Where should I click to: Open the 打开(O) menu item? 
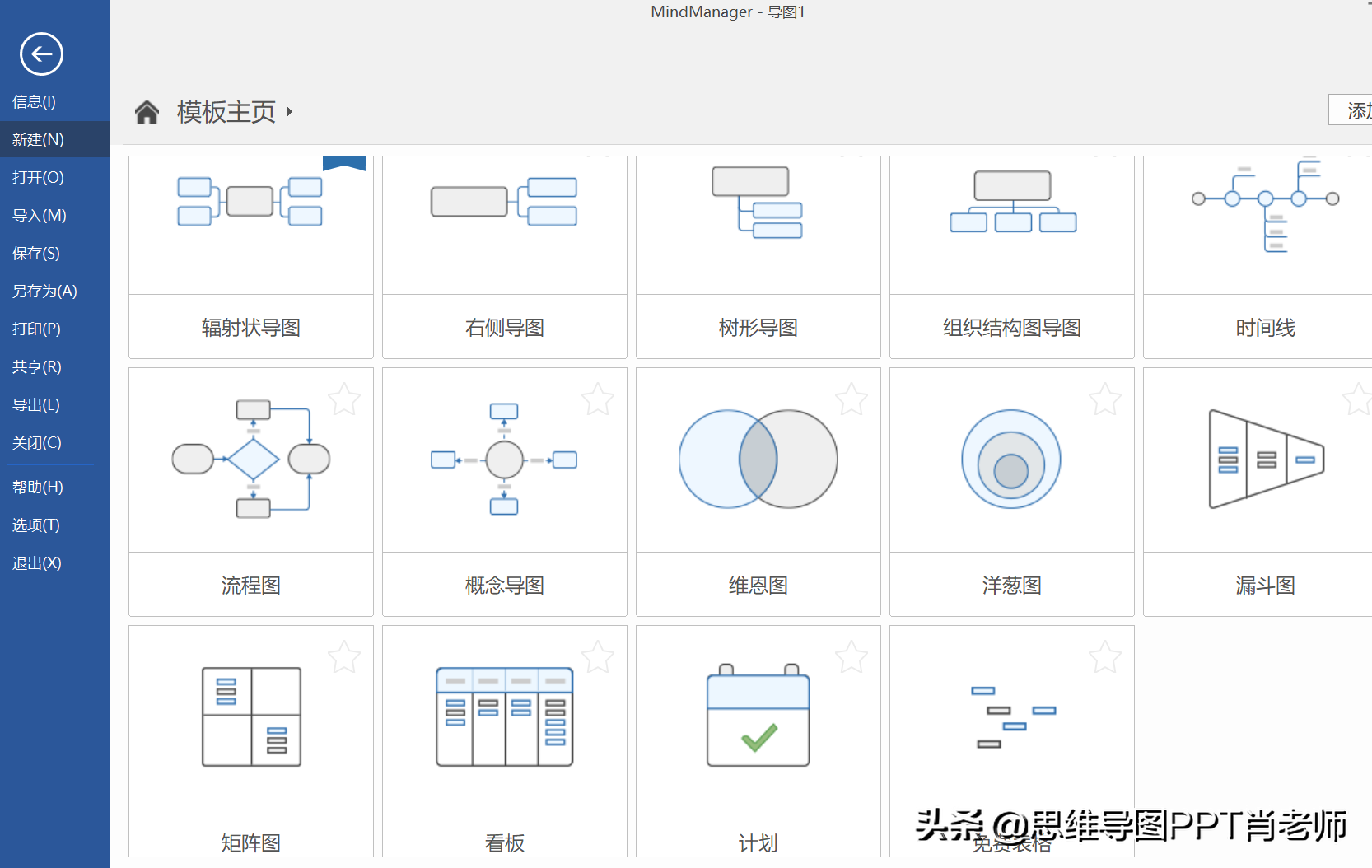[54, 178]
